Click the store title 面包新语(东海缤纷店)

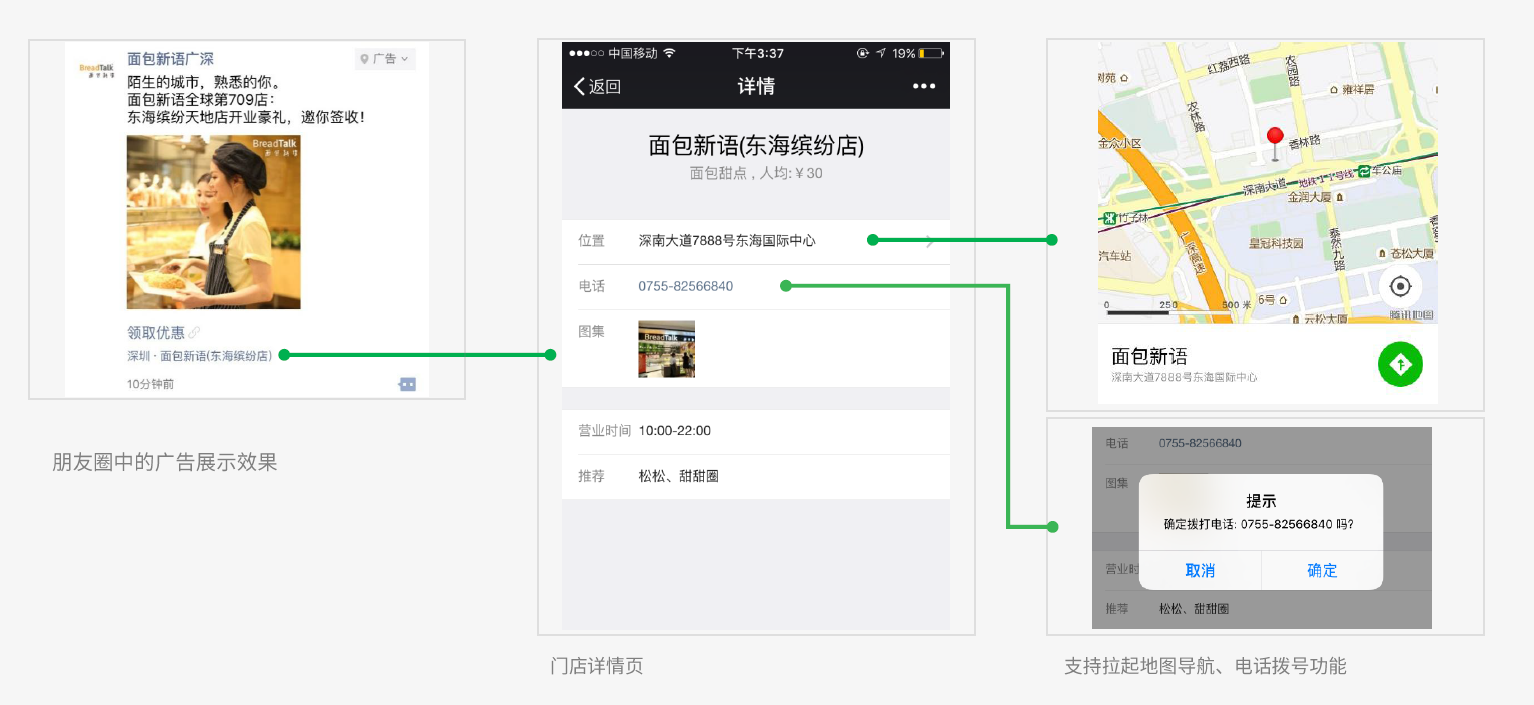click(756, 146)
